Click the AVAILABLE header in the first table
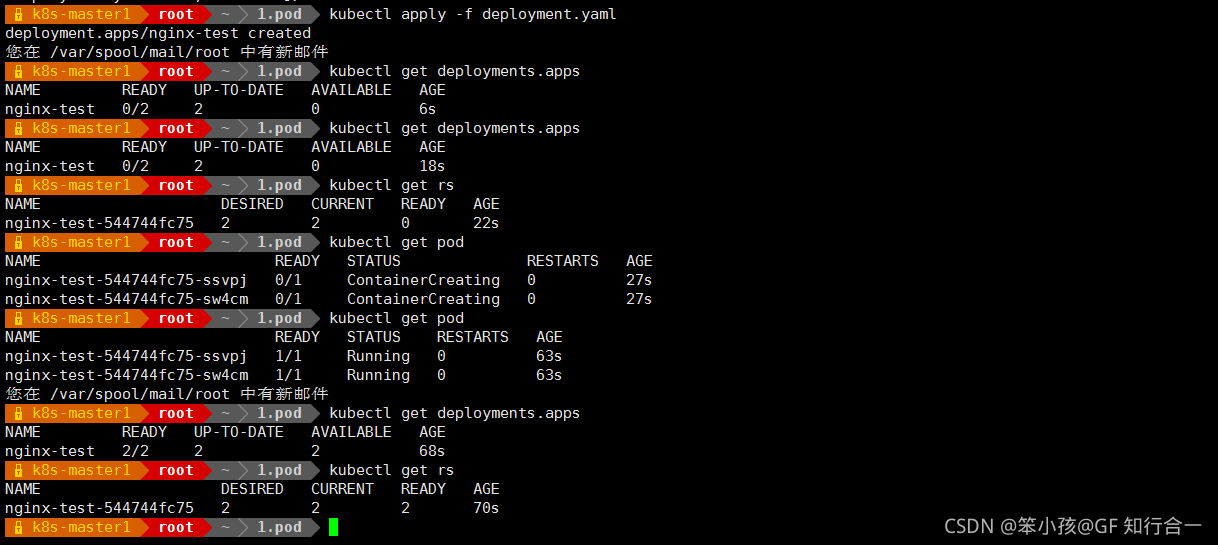This screenshot has width=1218, height=545. click(x=351, y=90)
